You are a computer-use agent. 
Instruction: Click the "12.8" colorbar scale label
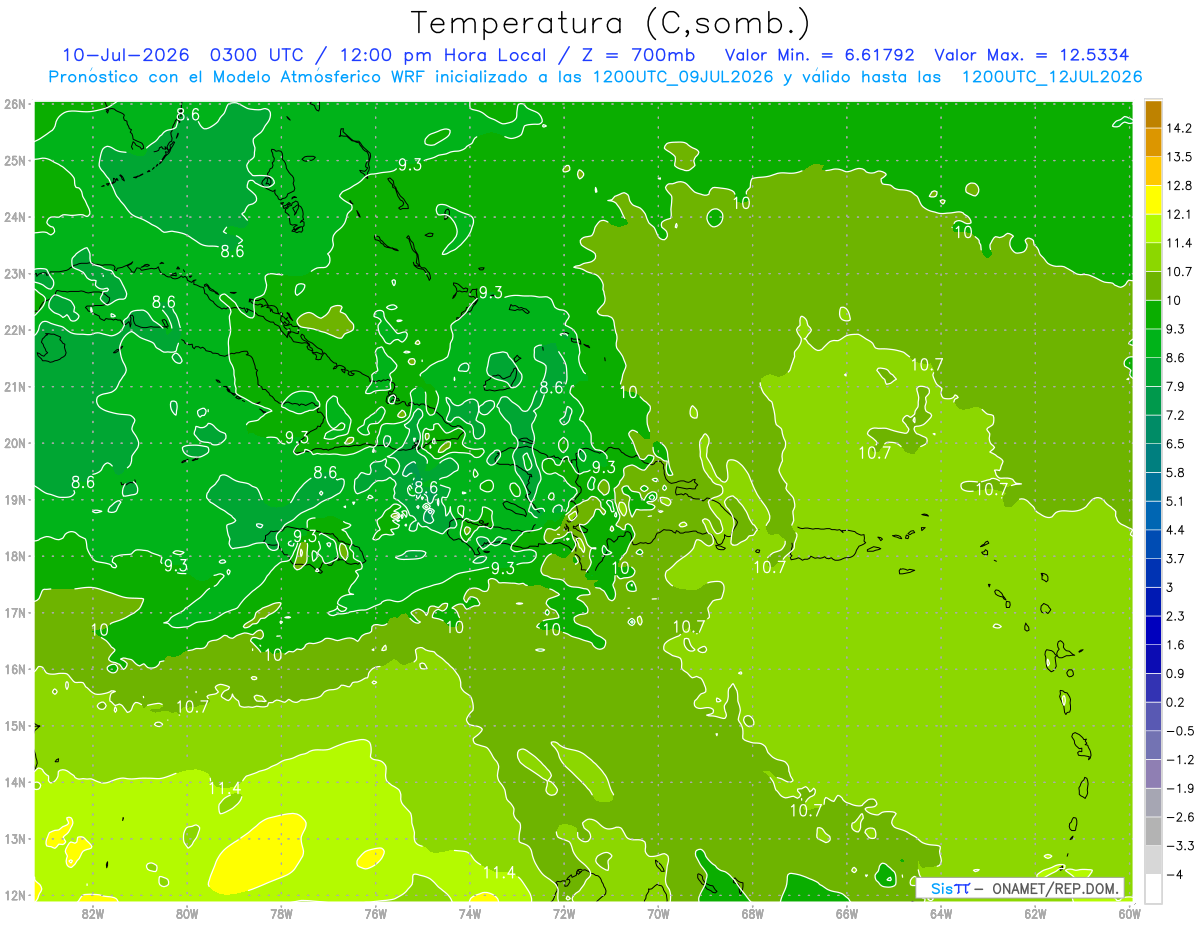point(1178,186)
